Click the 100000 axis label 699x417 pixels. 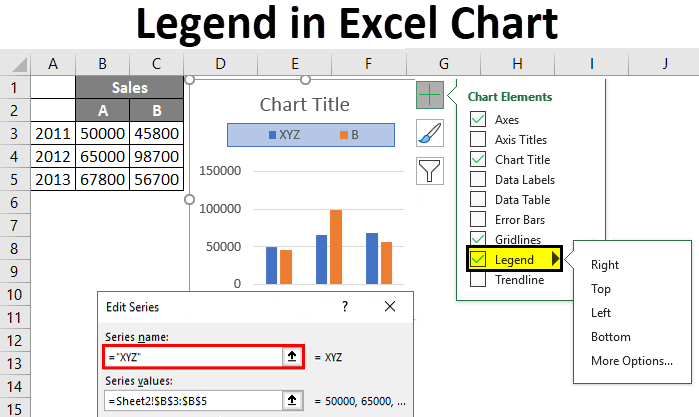click(x=220, y=209)
